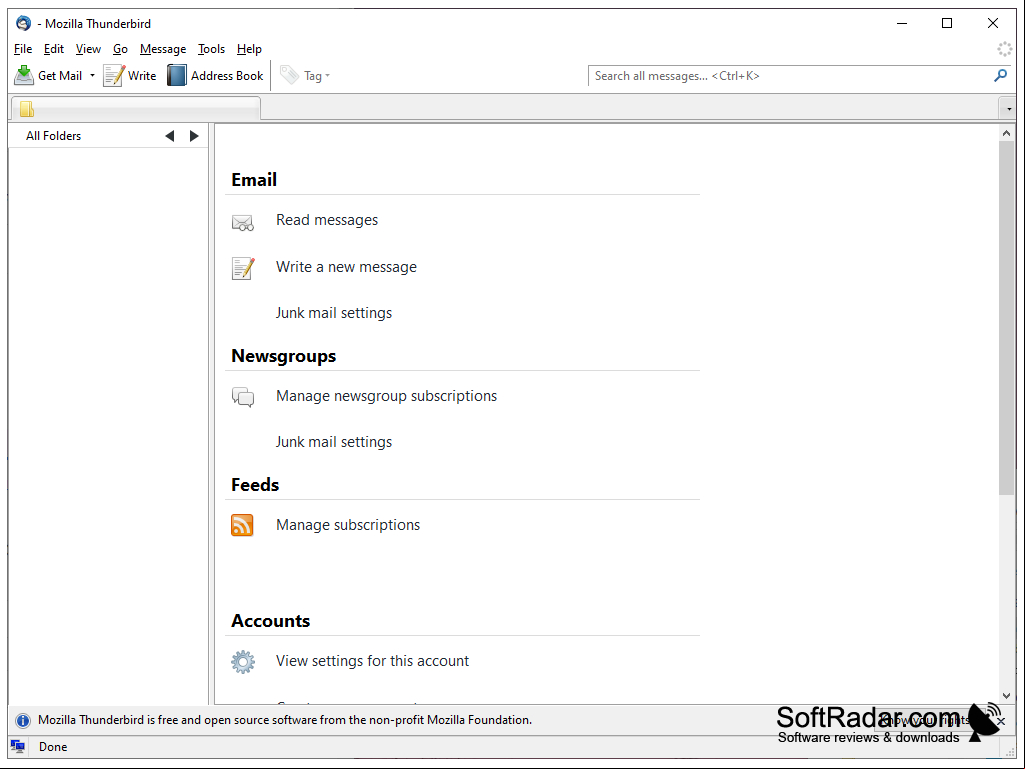Click the Get Mail toolbar button
The width and height of the screenshot is (1025, 769).
coord(48,76)
